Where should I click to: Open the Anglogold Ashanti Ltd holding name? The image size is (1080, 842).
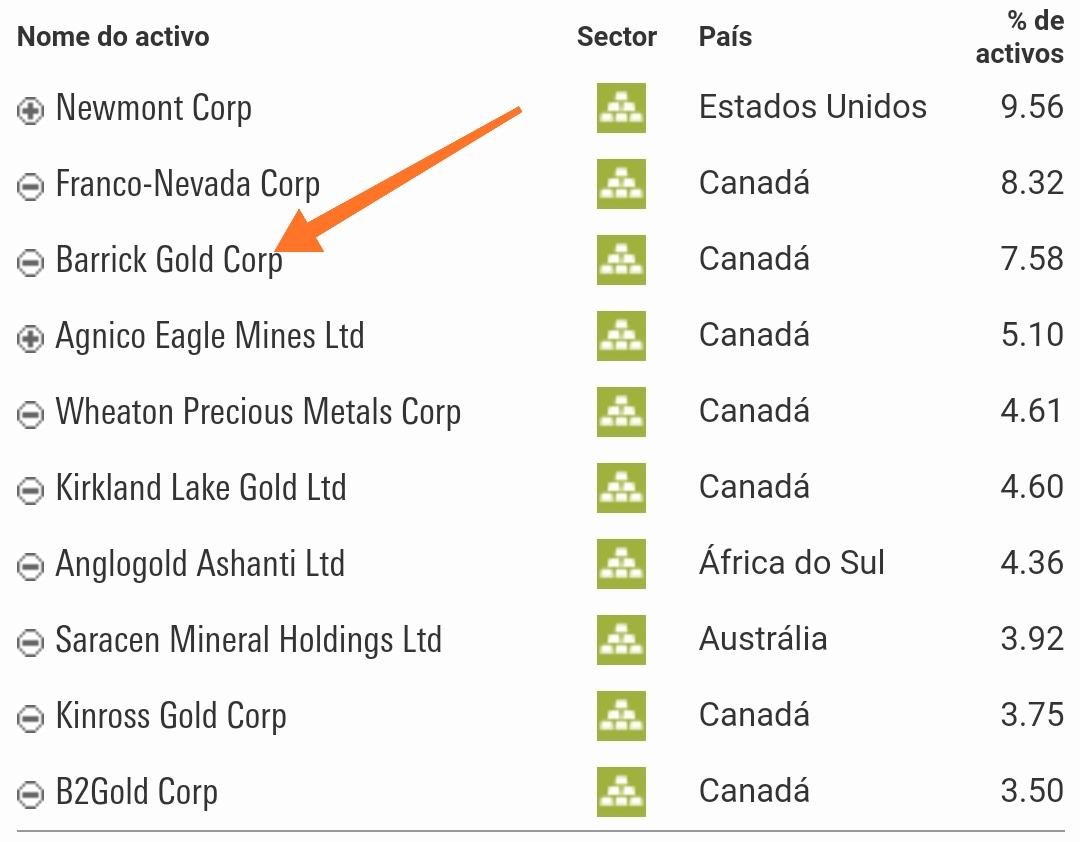tap(200, 564)
